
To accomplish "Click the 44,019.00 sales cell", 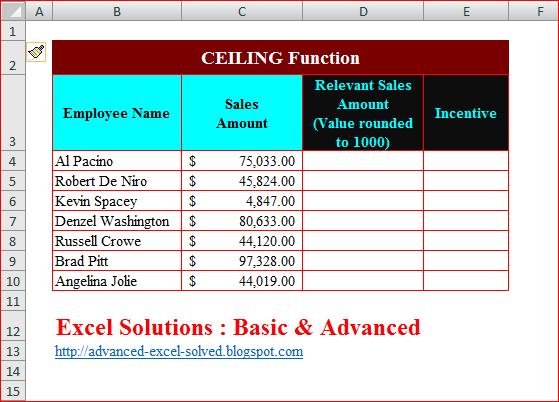I will click(x=242, y=280).
